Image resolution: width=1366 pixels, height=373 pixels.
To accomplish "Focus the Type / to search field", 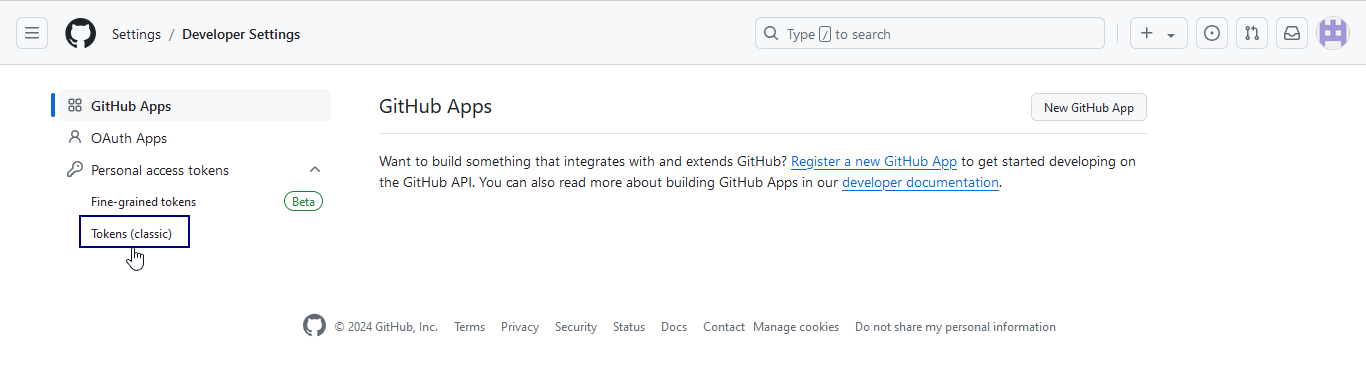I will [930, 33].
